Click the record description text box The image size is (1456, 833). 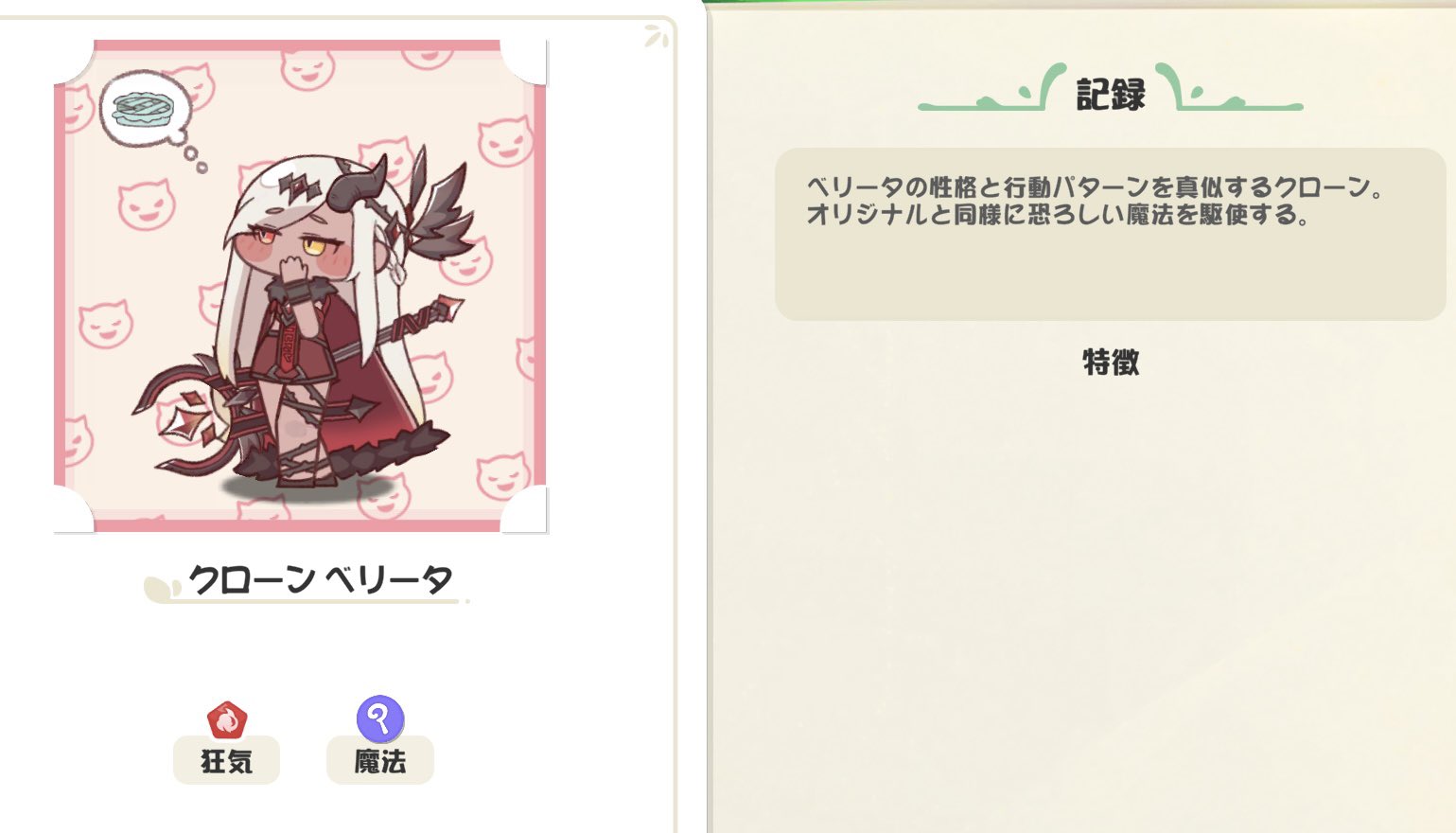pyautogui.click(x=1111, y=234)
